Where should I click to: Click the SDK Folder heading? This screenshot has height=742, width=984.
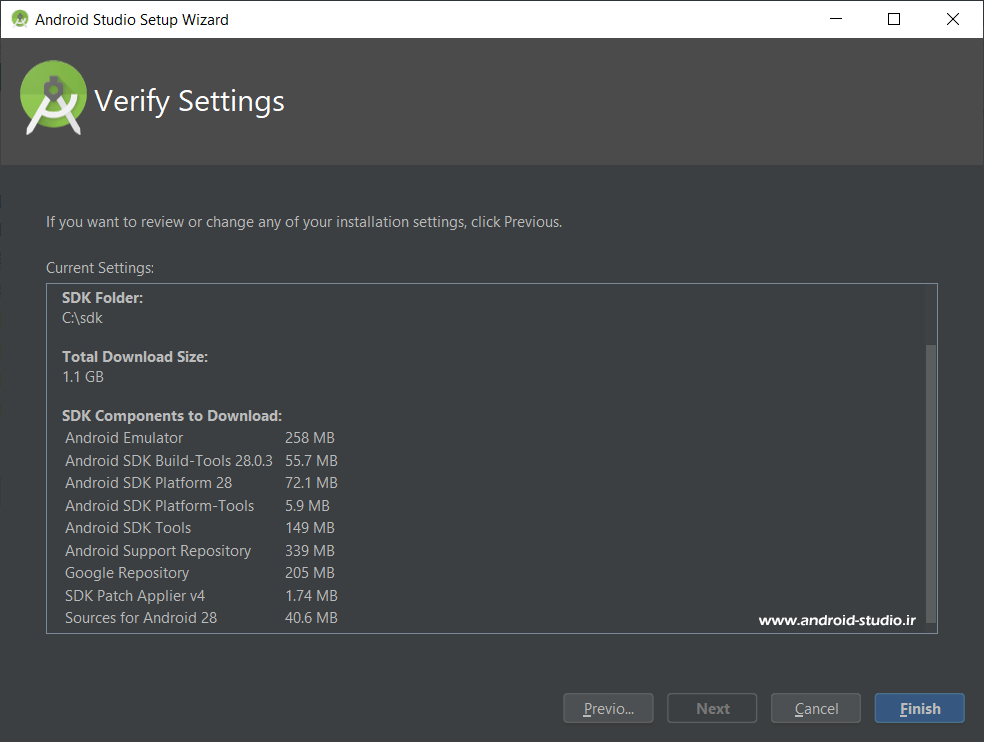pos(102,298)
